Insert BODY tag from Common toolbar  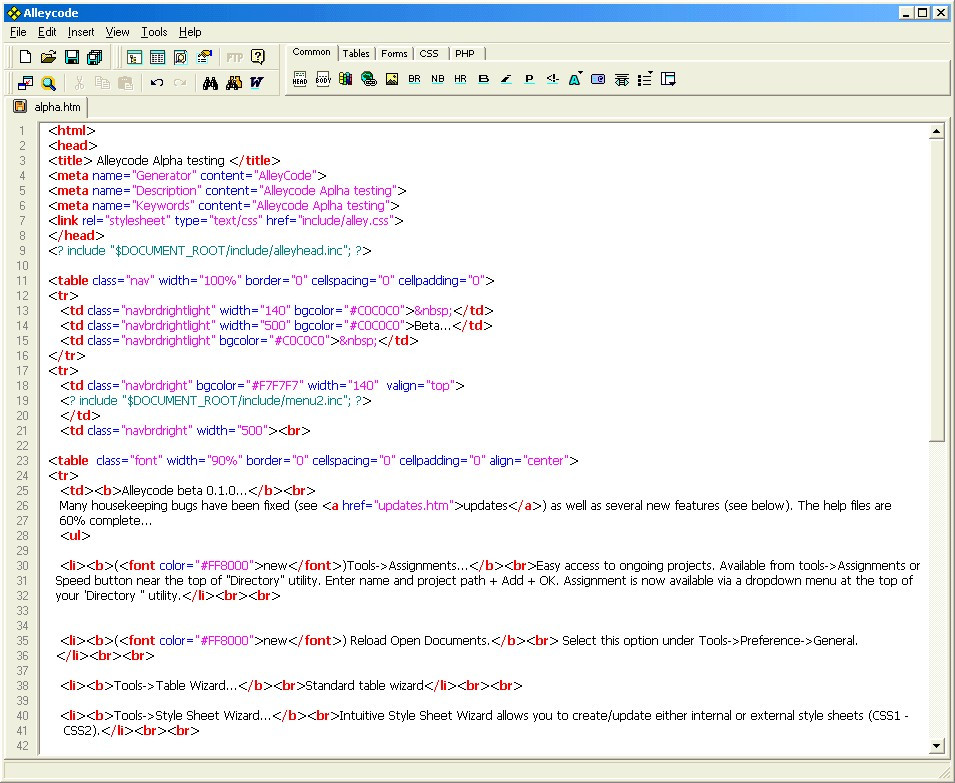(323, 79)
